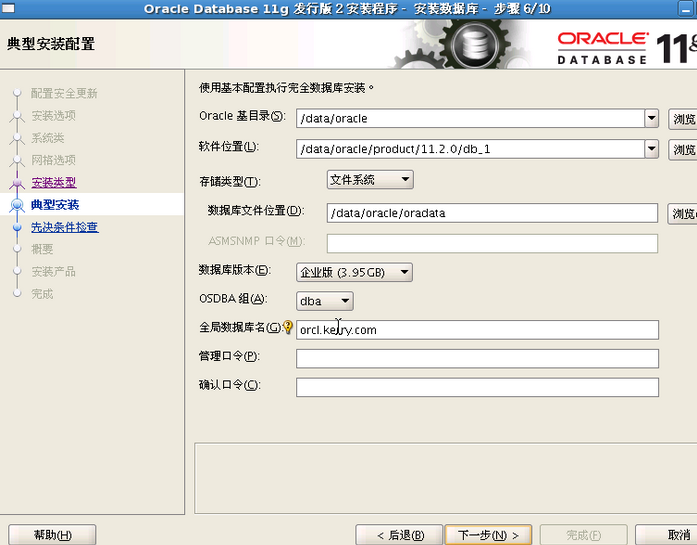This screenshot has width=697, height=545.
Task: Open the database edition 企业版 dropdown
Action: pyautogui.click(x=354, y=272)
